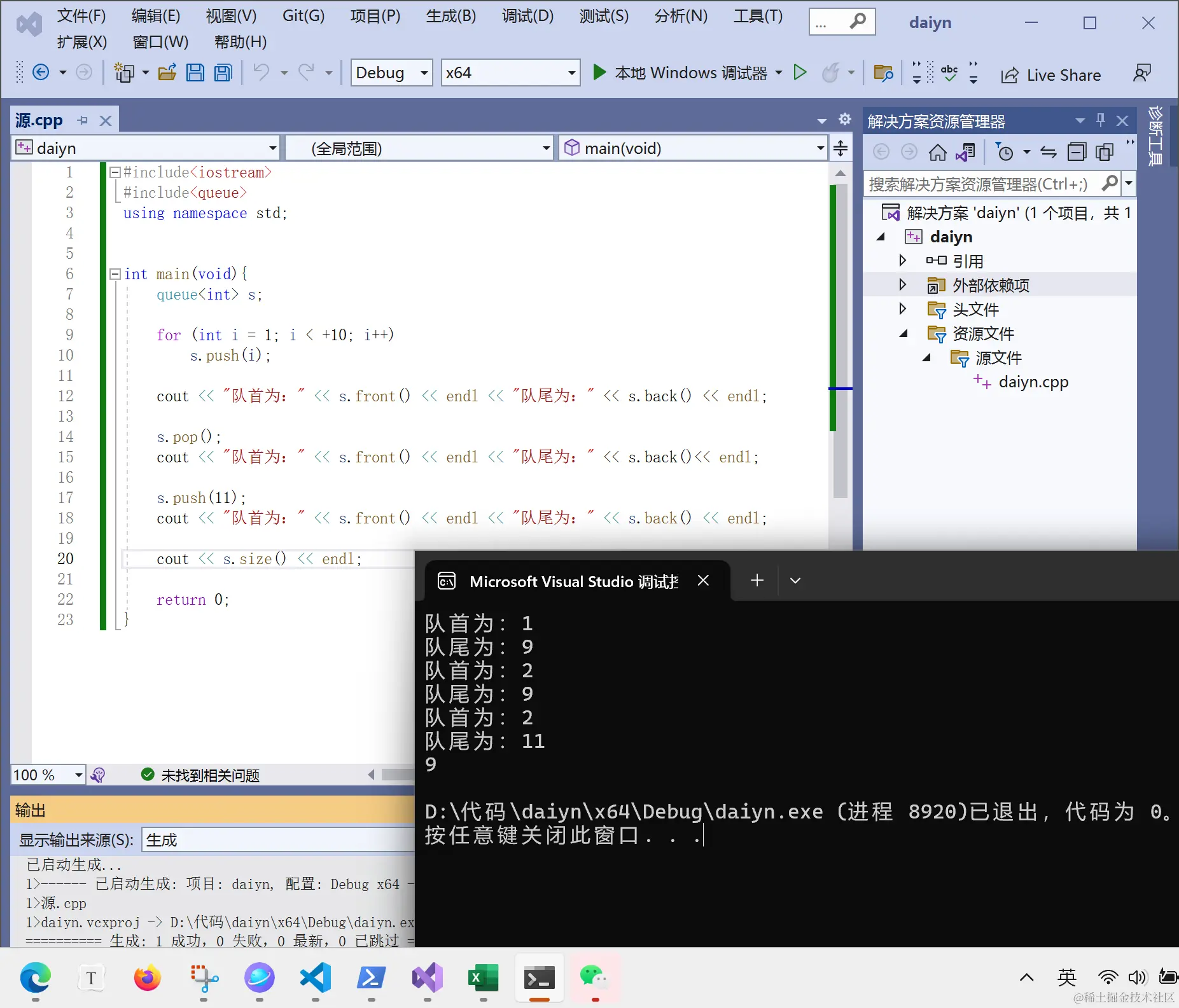Image resolution: width=1179 pixels, height=1008 pixels.
Task: Pin the 源.cpp editor tab
Action: tap(83, 120)
